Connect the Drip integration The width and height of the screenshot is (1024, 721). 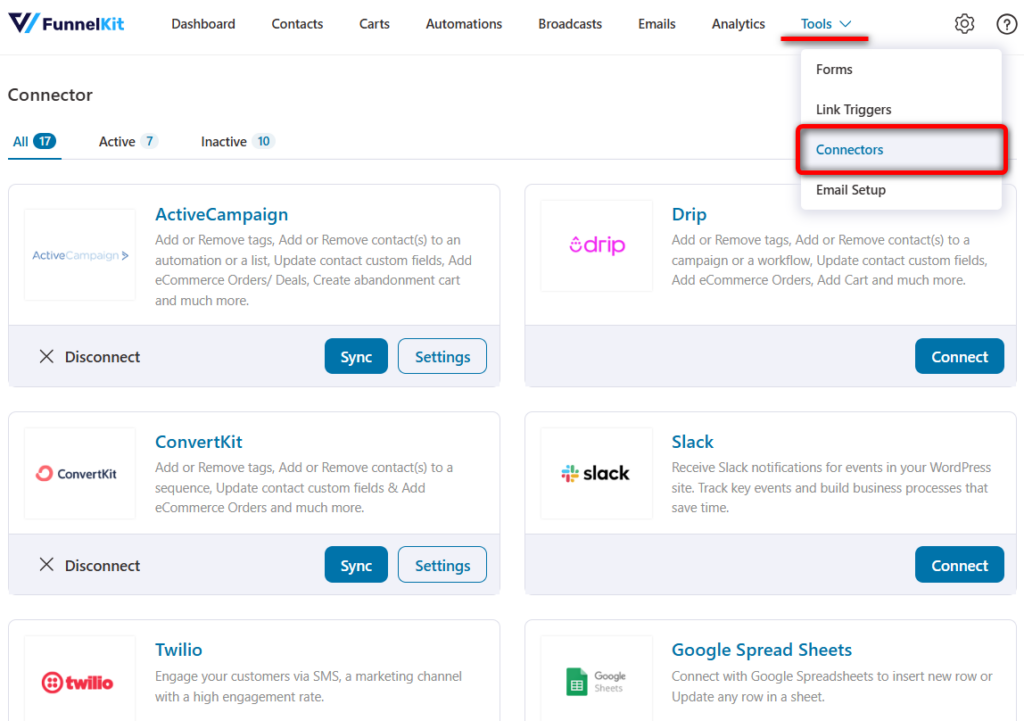coord(959,355)
